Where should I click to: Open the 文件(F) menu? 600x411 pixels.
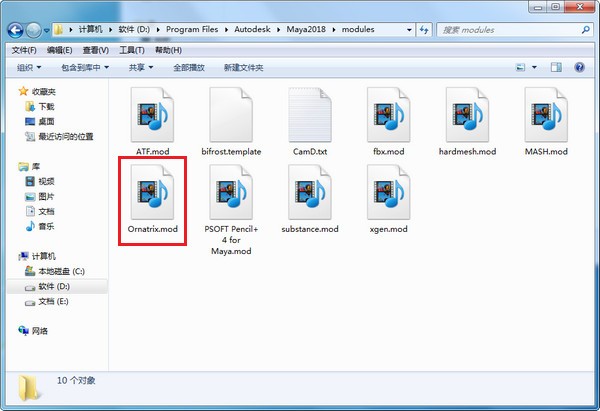click(x=24, y=50)
